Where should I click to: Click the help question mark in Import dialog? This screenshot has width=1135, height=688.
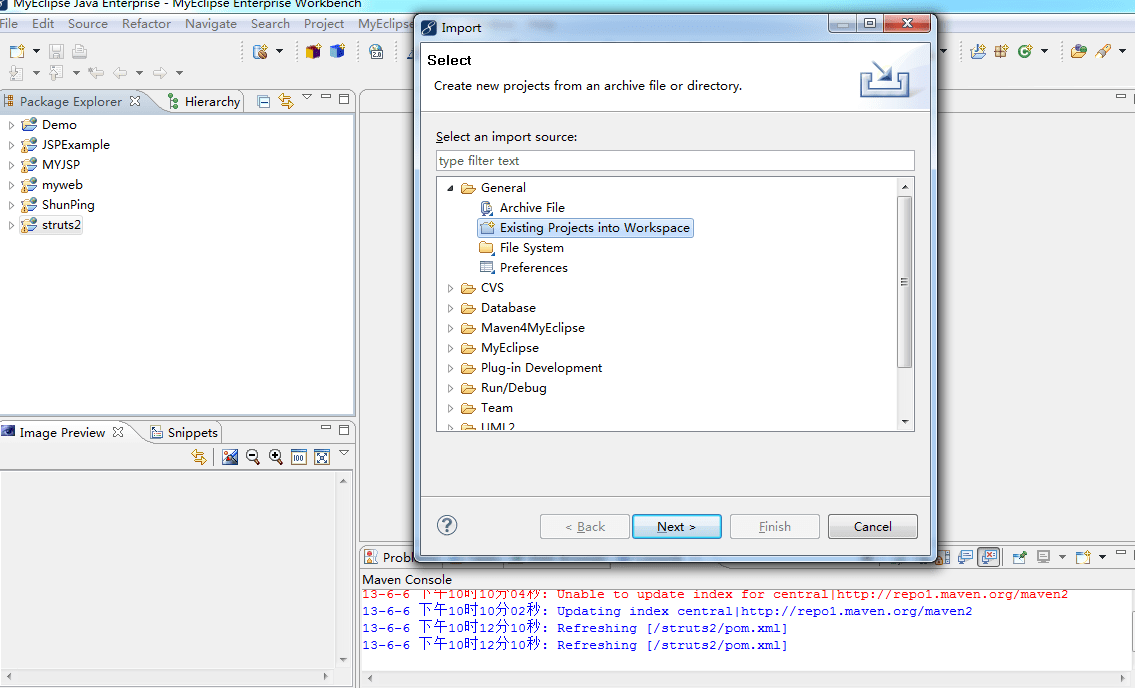(x=447, y=526)
